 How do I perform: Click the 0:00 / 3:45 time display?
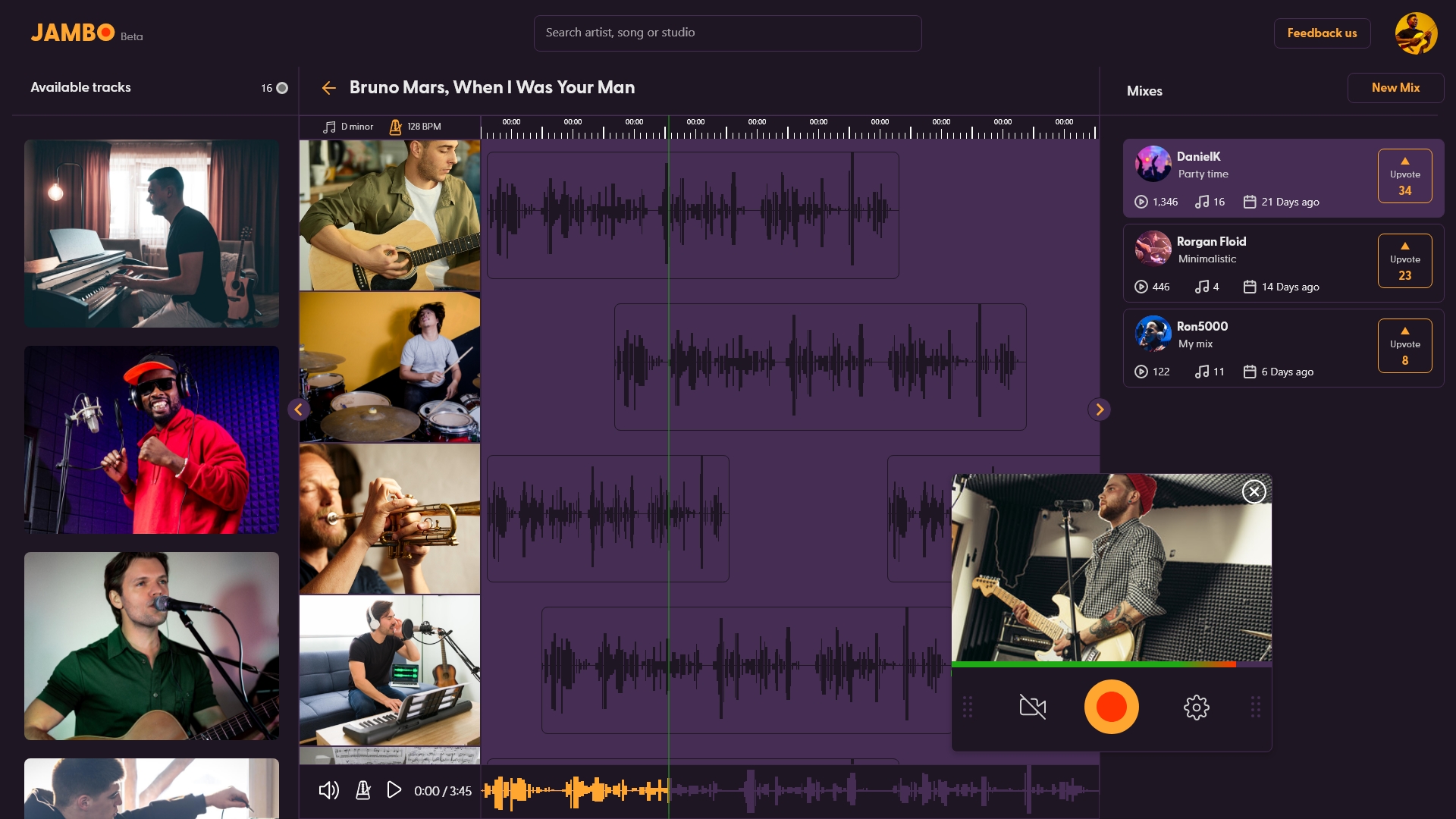[443, 791]
